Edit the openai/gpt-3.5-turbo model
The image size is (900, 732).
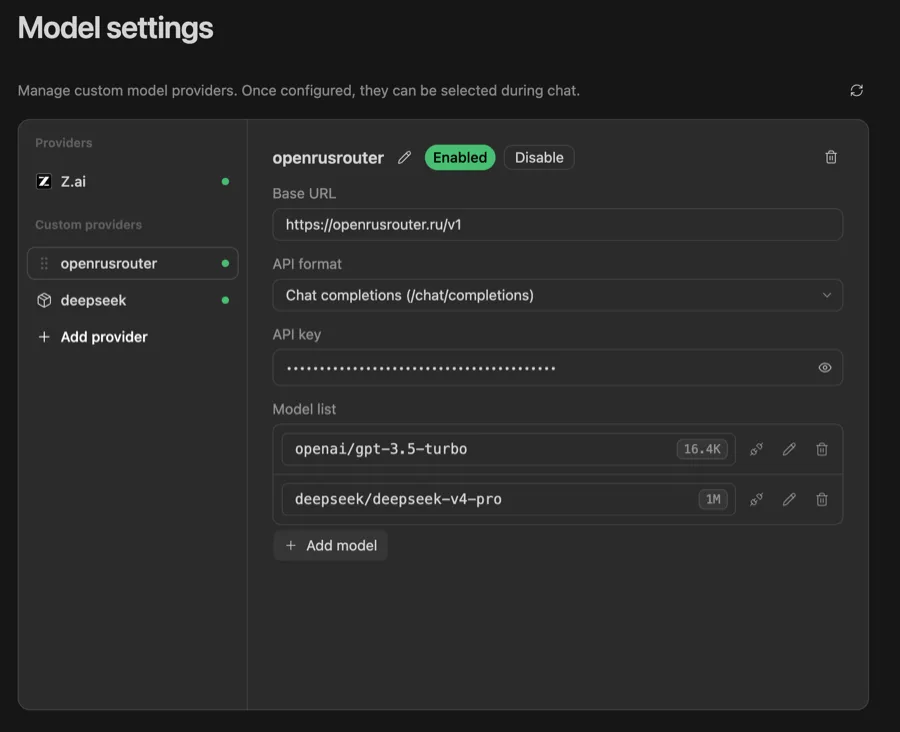tap(789, 449)
